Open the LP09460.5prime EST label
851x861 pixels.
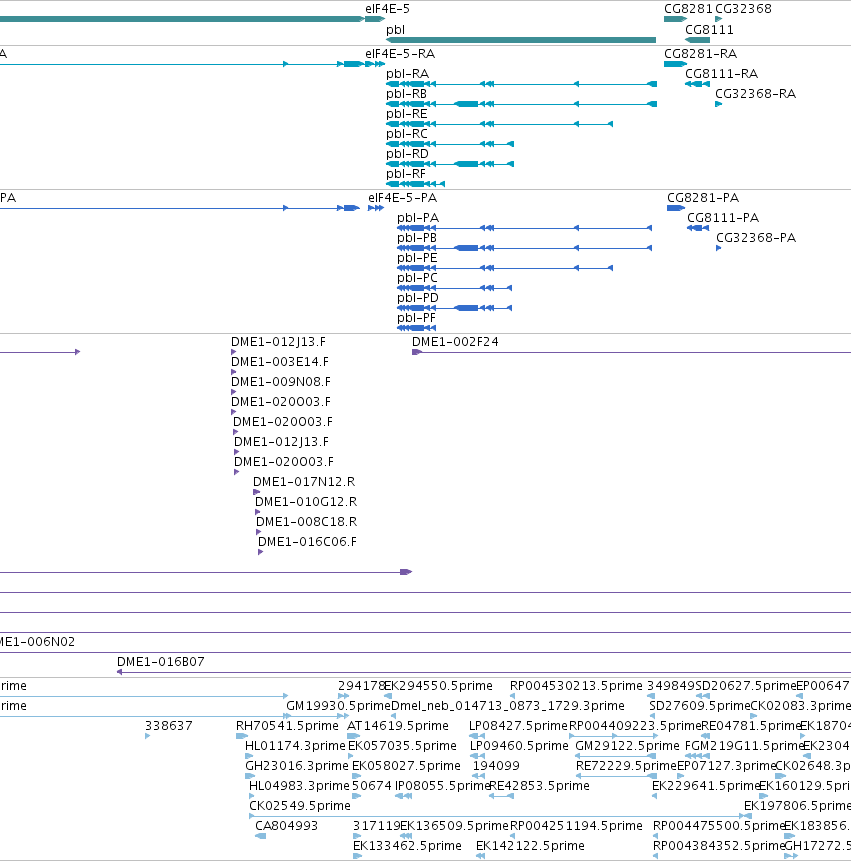519,746
